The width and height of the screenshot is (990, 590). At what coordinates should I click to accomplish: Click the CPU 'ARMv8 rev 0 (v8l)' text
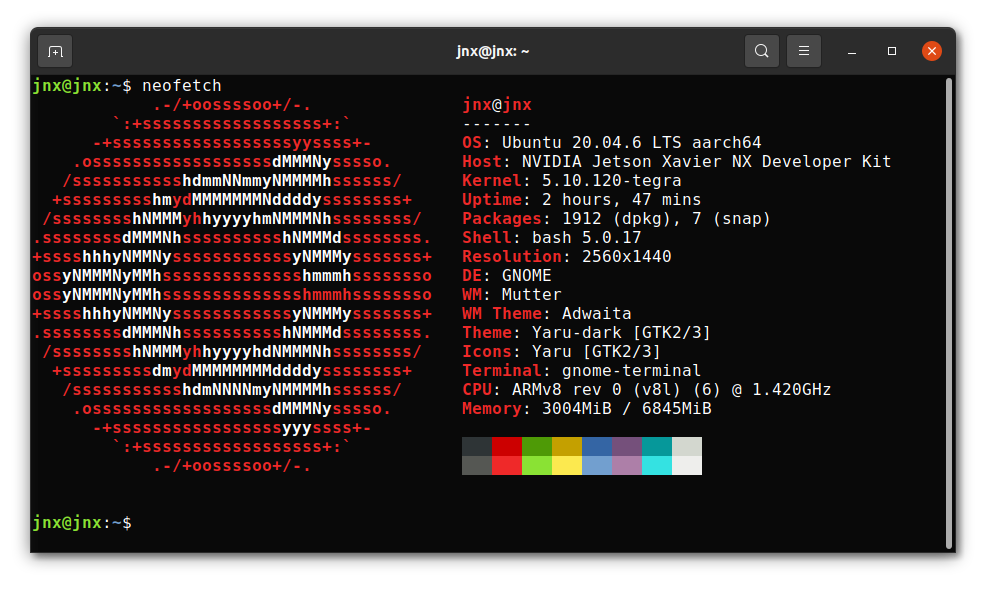[x=597, y=390]
